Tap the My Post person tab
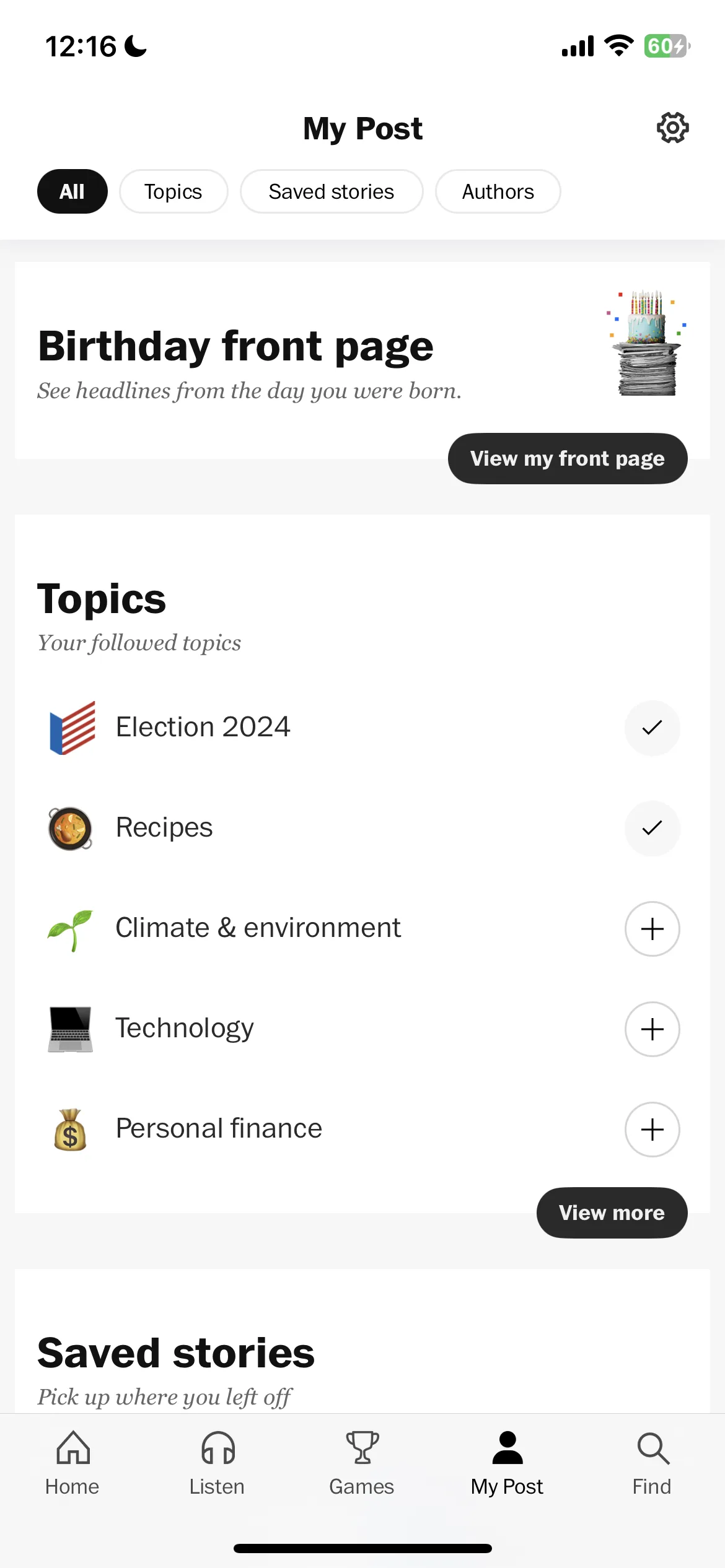 pyautogui.click(x=507, y=1463)
